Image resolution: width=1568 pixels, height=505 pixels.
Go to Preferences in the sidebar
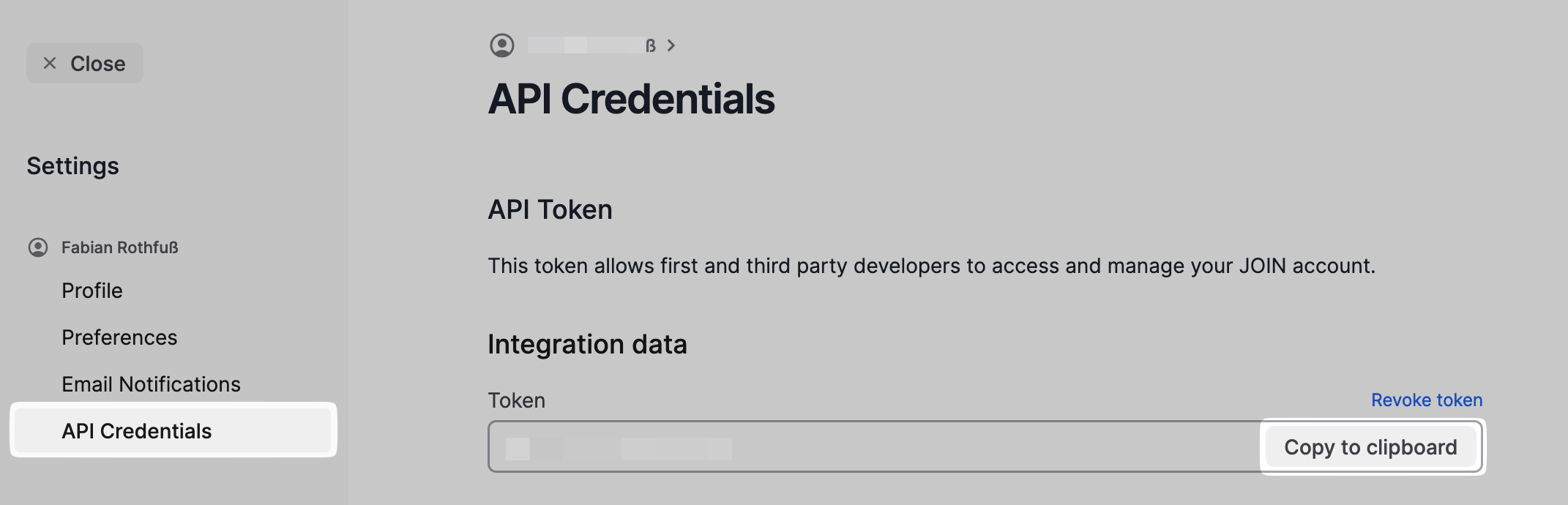pyautogui.click(x=119, y=337)
